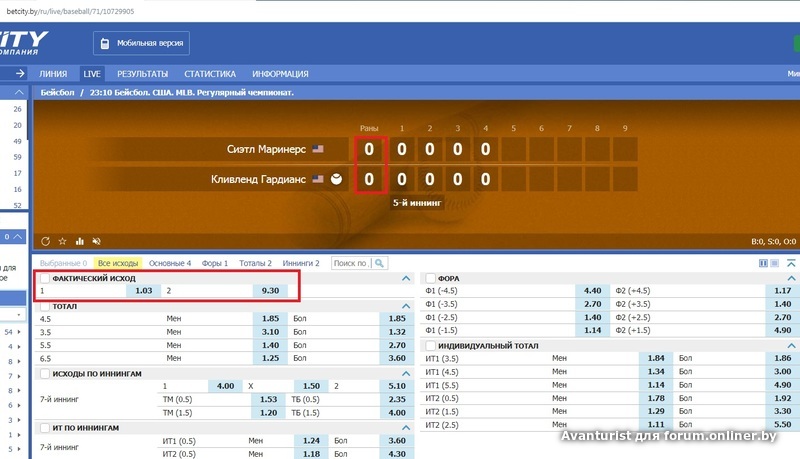Pick Ф1 (-1.5) odds 1.14
This screenshot has width=800, height=459.
click(x=592, y=330)
